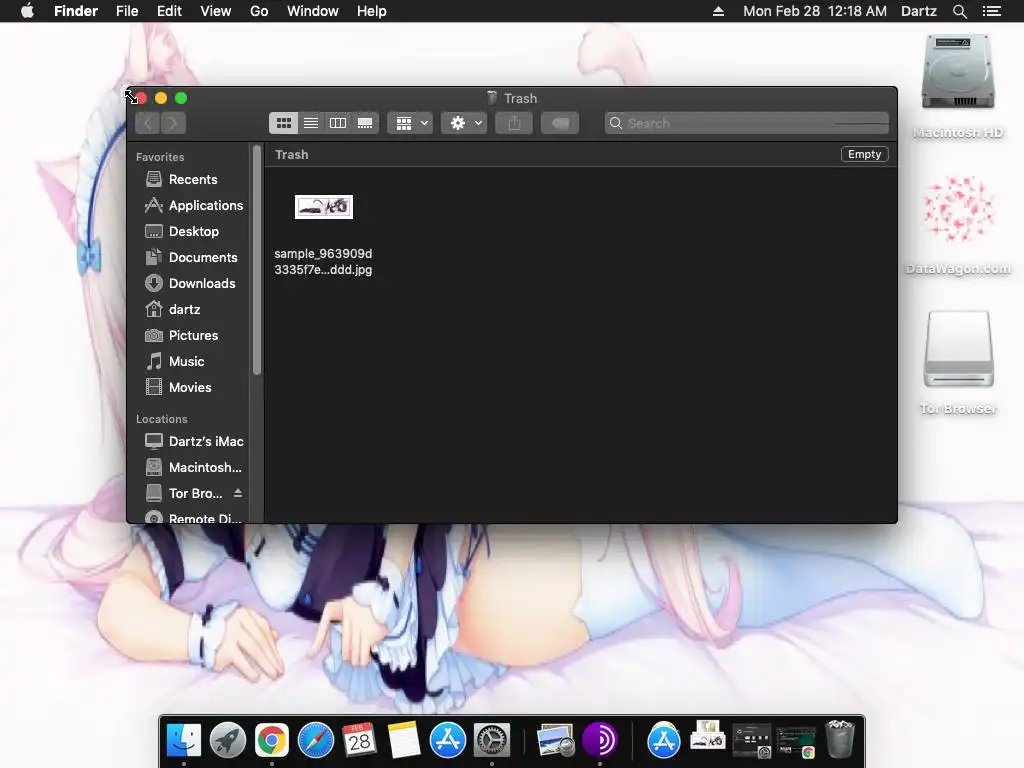
Task: Open the group-by arrangement dropdown
Action: tap(410, 123)
